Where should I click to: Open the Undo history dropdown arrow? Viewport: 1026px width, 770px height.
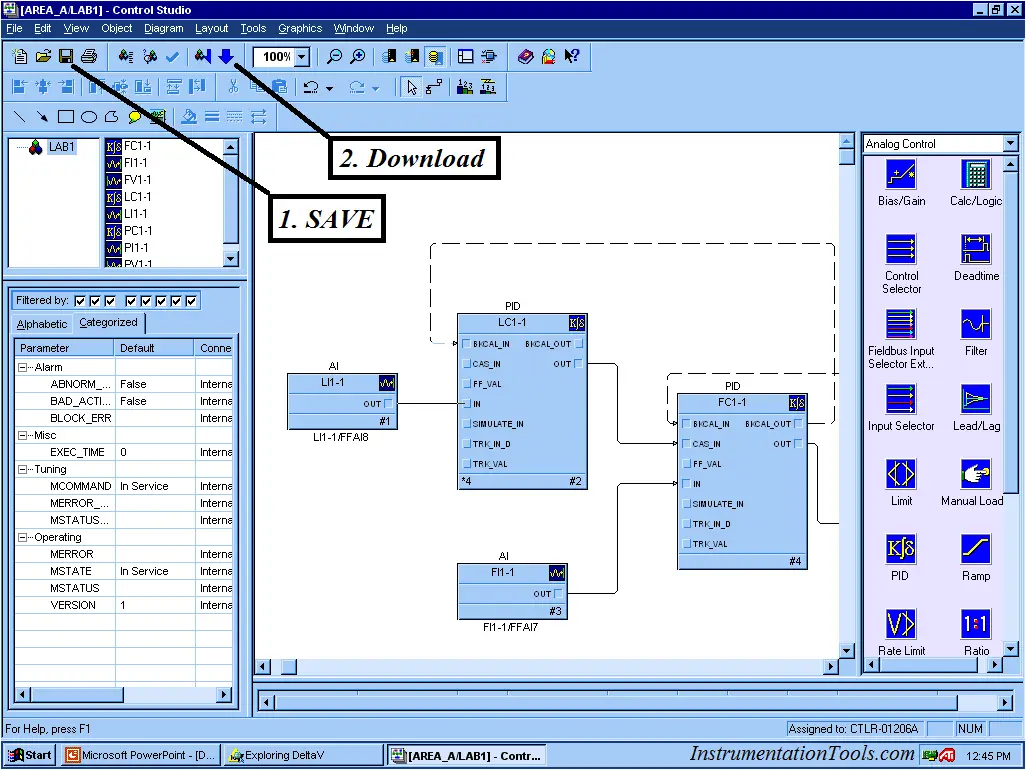click(x=329, y=88)
